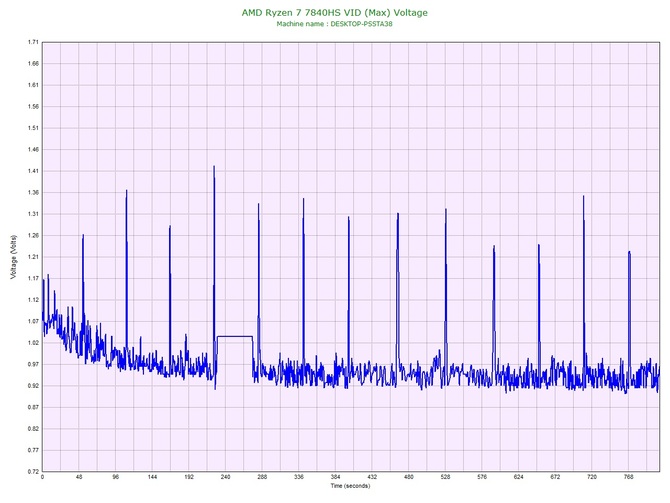Pick the 624 time-axis tick label
Image resolution: width=670 pixels, height=503 pixels.
[519, 477]
